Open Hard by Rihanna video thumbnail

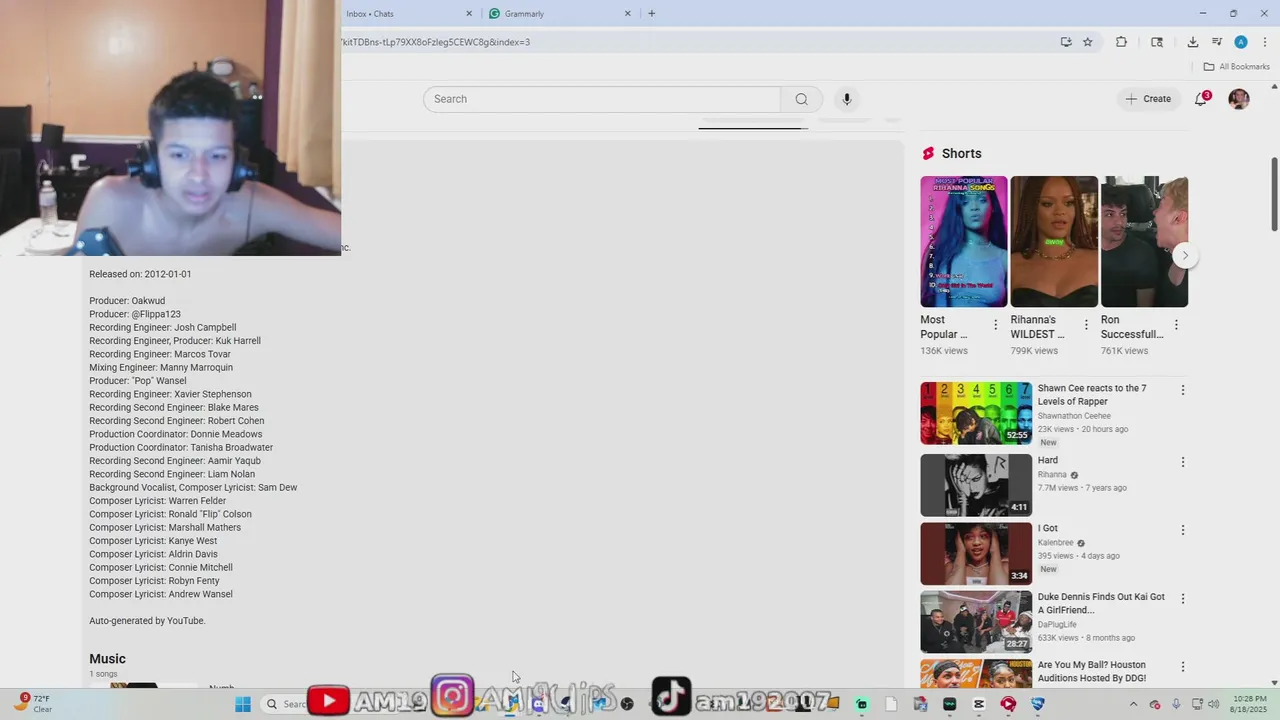976,485
